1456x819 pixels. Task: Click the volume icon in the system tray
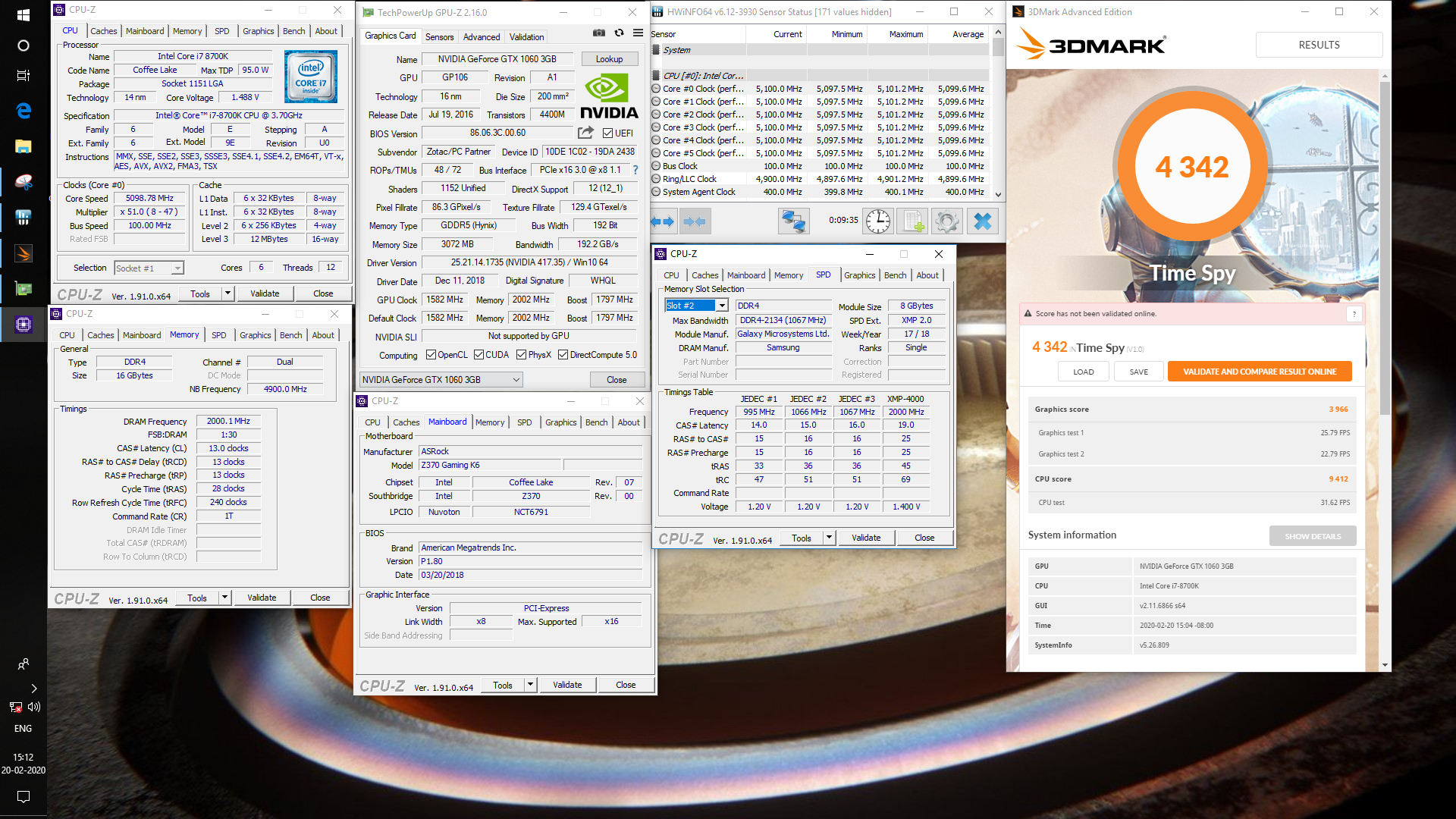point(33,707)
